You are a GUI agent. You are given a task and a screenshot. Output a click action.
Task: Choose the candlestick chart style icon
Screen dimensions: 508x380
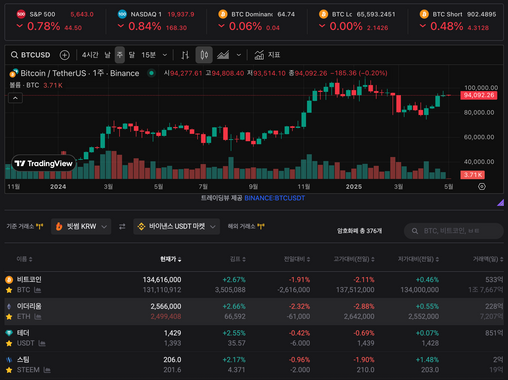pyautogui.click(x=204, y=55)
